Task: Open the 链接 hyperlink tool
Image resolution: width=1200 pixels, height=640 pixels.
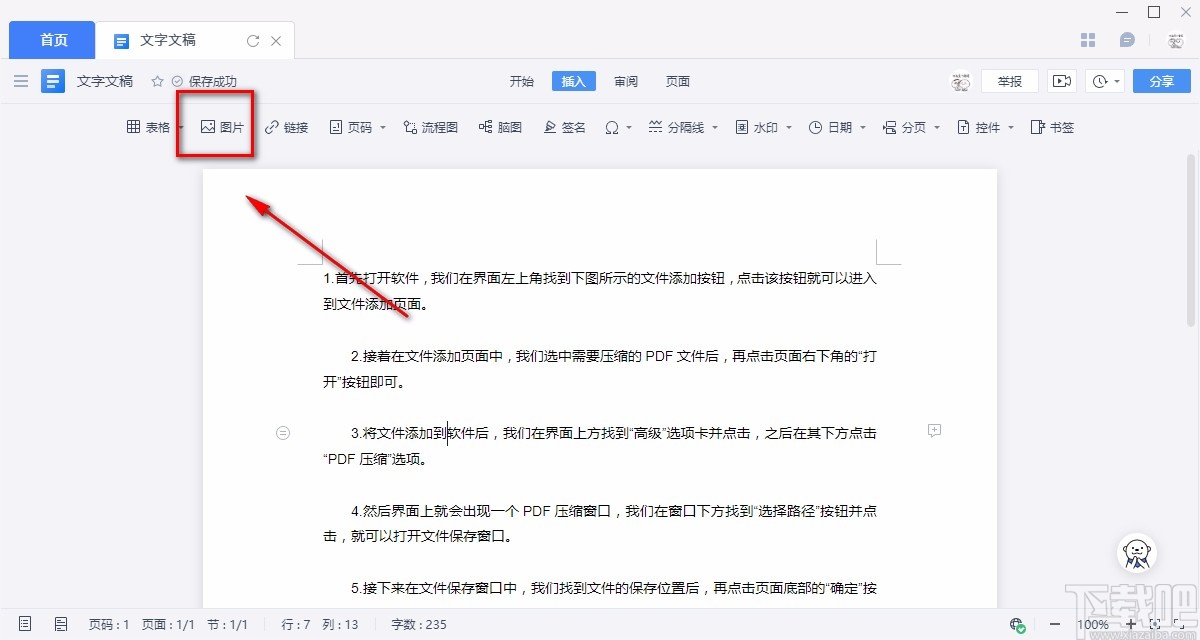Action: point(287,126)
